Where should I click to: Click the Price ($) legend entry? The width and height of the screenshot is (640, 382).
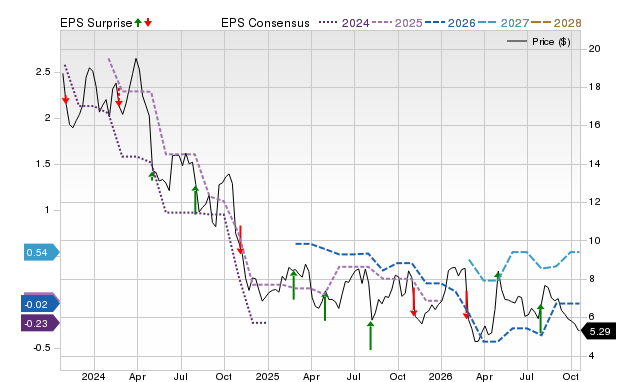[x=539, y=42]
